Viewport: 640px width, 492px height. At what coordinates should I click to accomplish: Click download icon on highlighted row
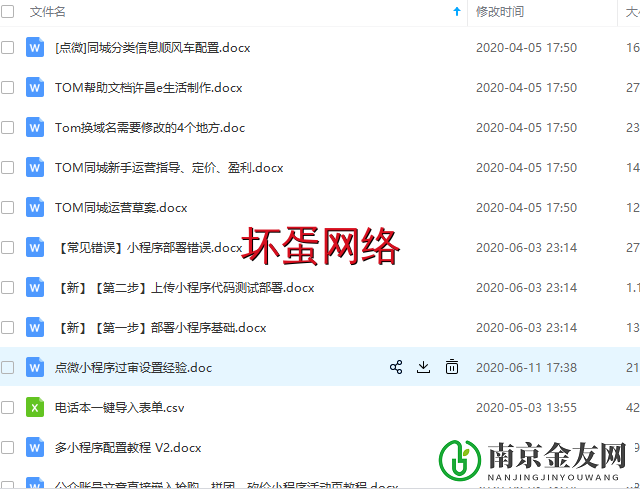(423, 367)
